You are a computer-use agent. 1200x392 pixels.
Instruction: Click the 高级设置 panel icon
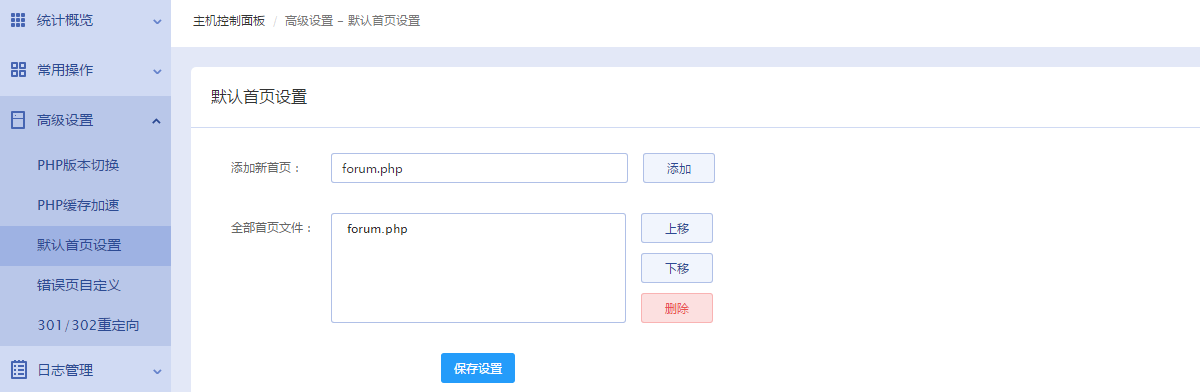pyautogui.click(x=18, y=120)
